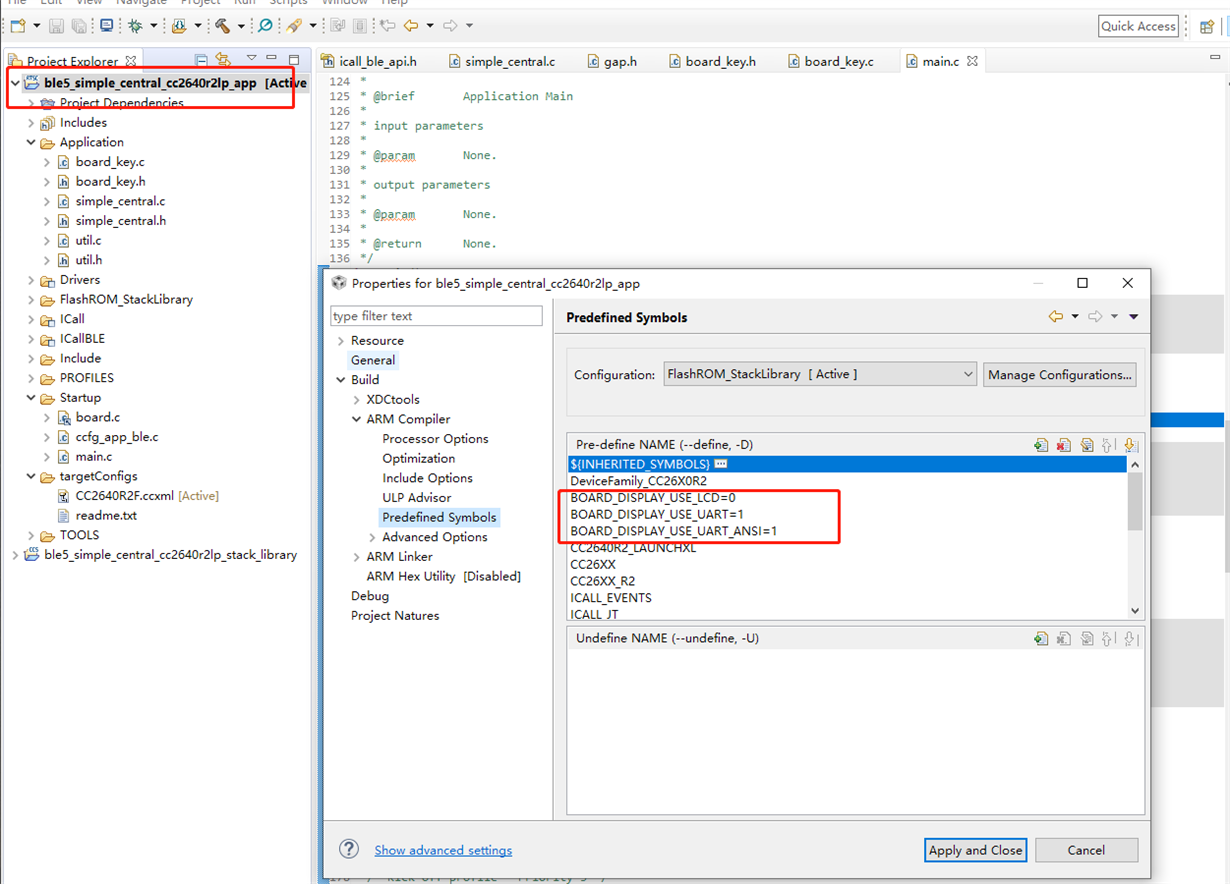The image size is (1230, 884).
Task: Switch to the simple_central.c tab
Action: tap(509, 62)
